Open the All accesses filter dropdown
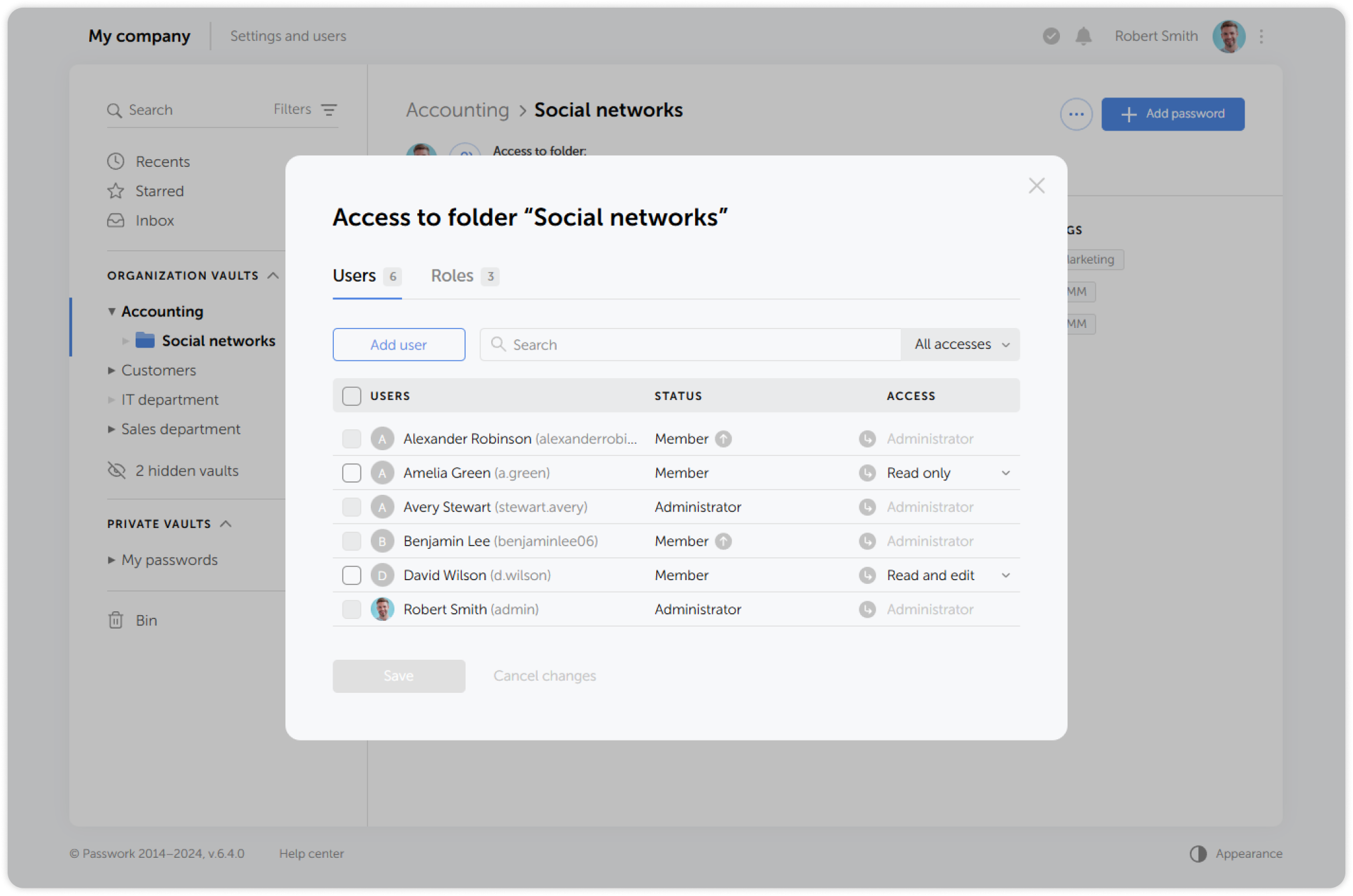The image size is (1353, 896). (x=959, y=345)
